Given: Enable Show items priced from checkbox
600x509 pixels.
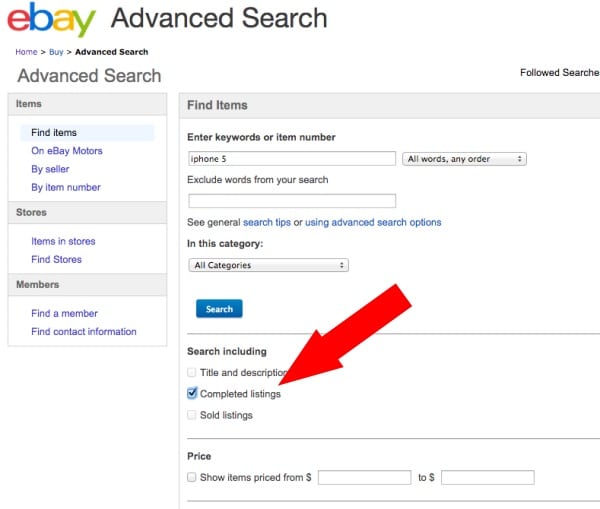Looking at the screenshot, I should pyautogui.click(x=192, y=477).
